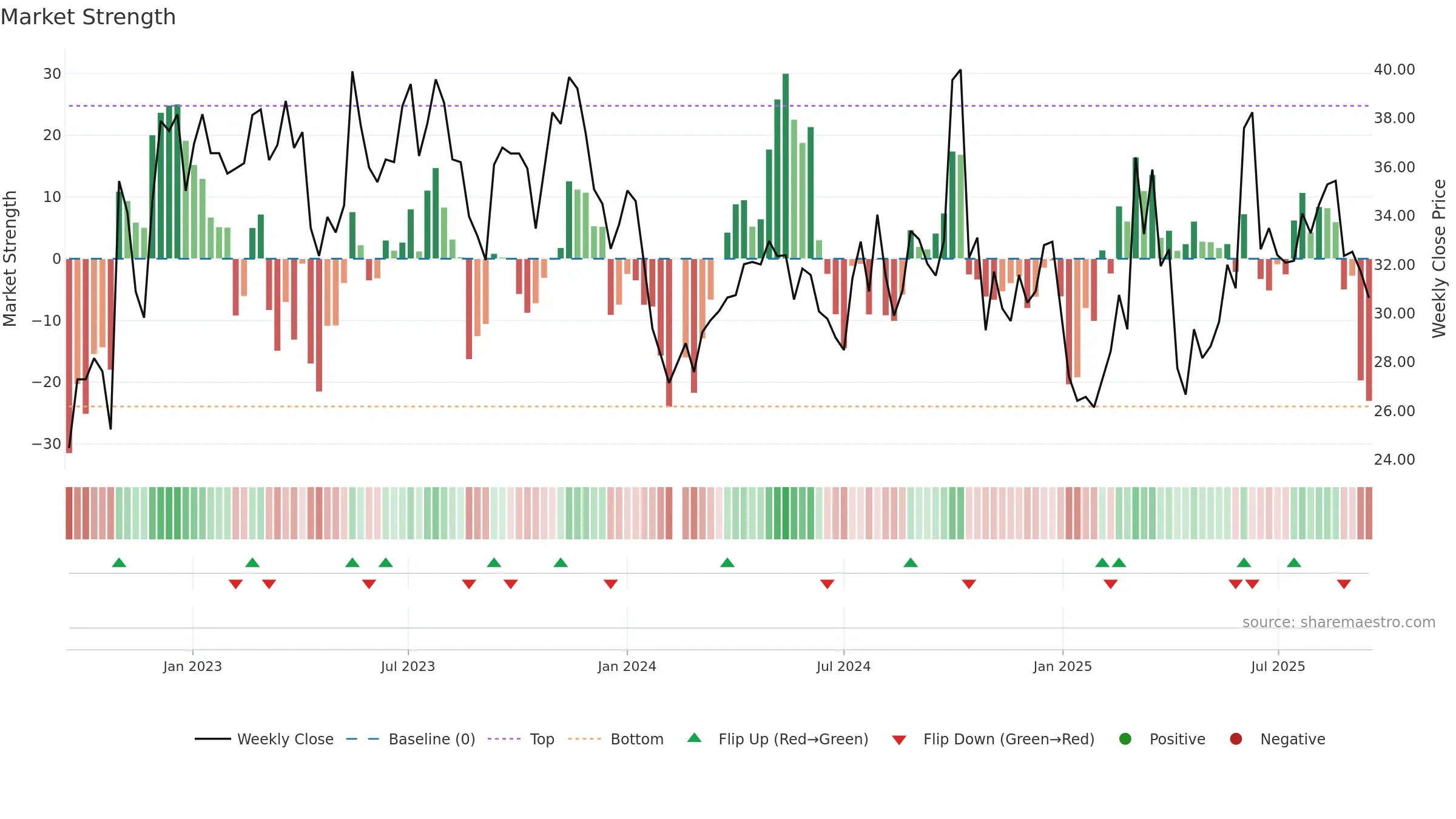This screenshot has width=1456, height=819.
Task: Toggle Flip Up (Red→Green) legend entry
Action: (778, 739)
